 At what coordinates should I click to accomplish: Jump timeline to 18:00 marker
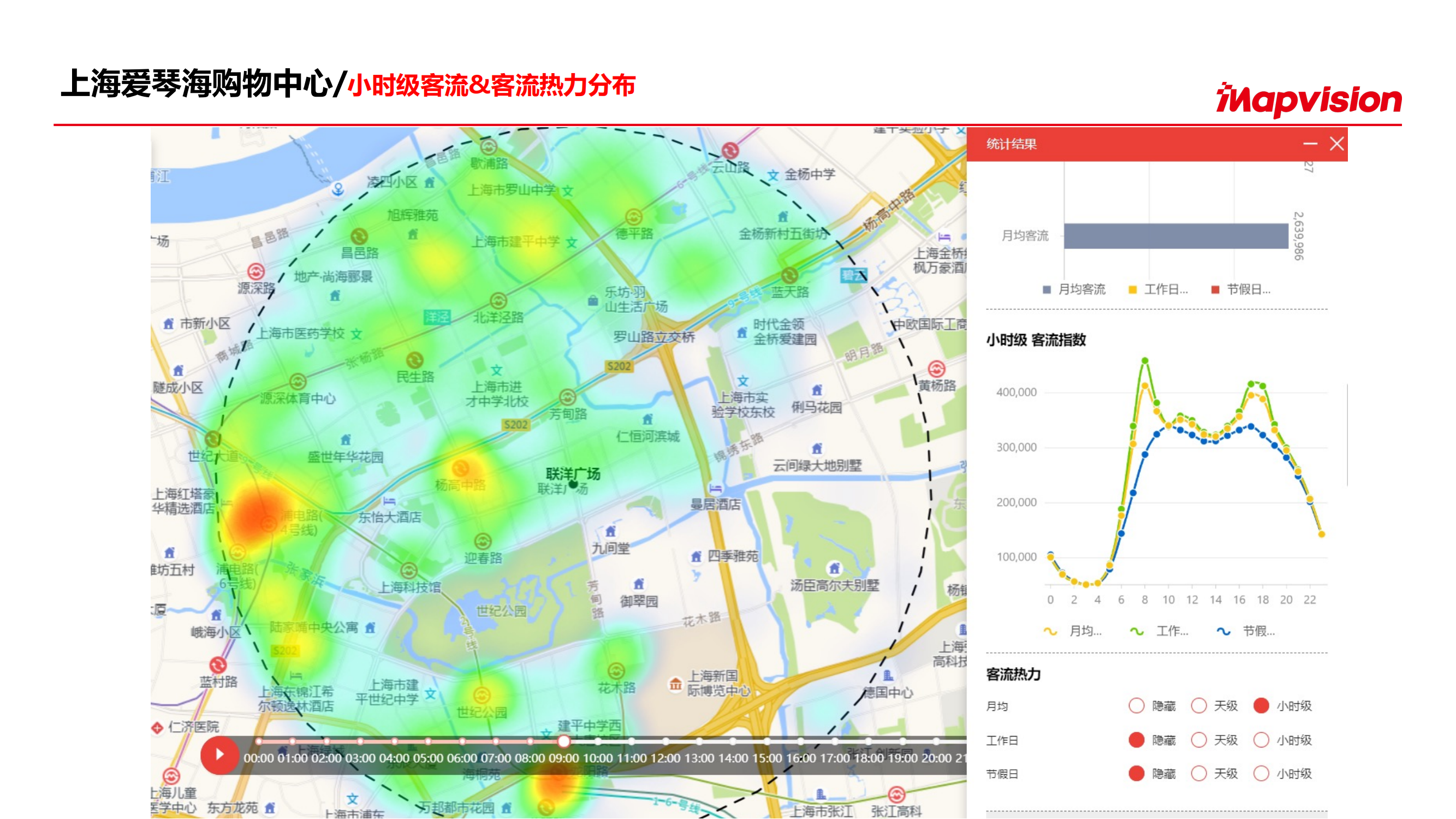[868, 741]
